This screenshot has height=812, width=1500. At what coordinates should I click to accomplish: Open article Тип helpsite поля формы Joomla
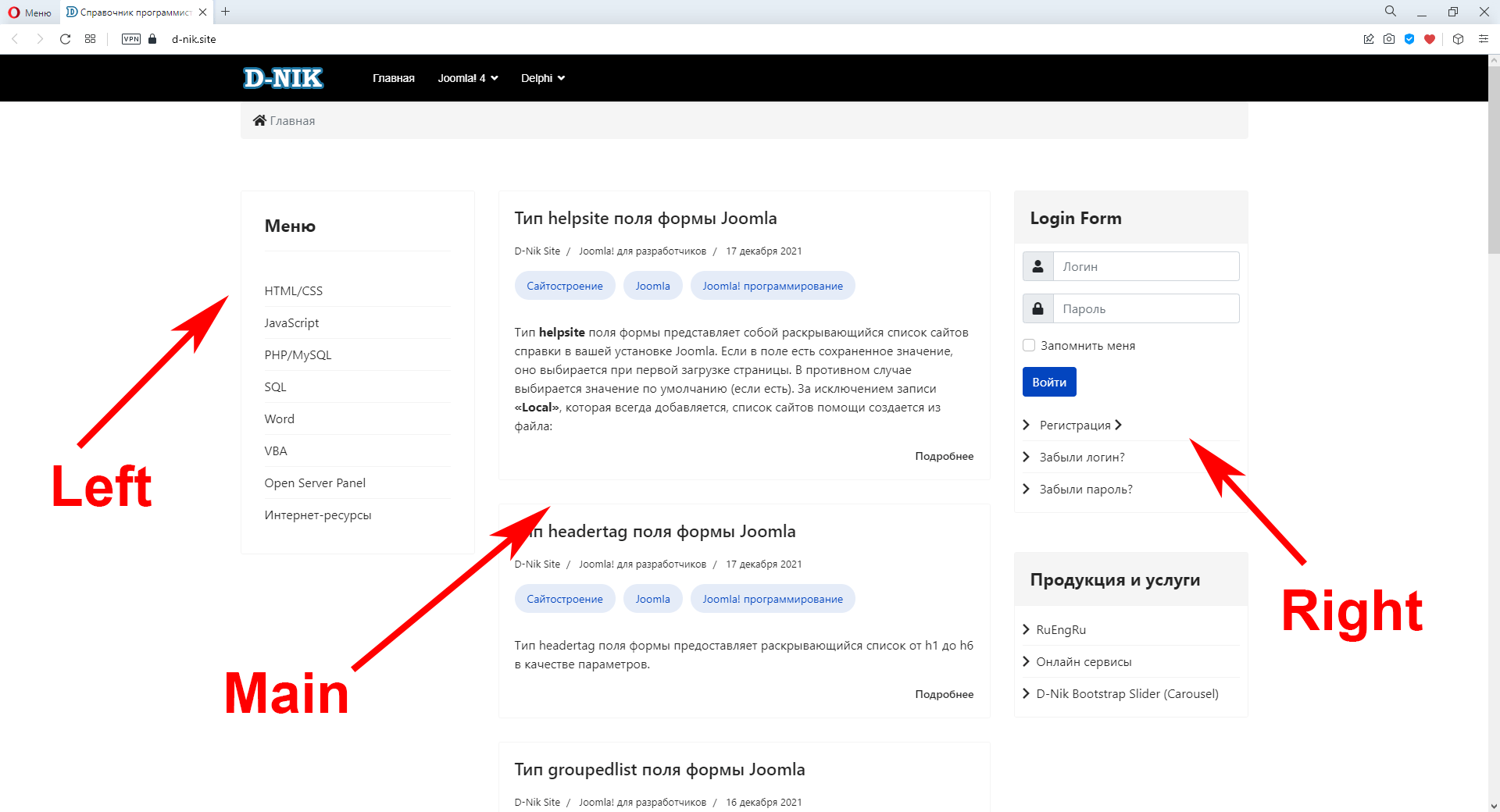click(x=645, y=218)
